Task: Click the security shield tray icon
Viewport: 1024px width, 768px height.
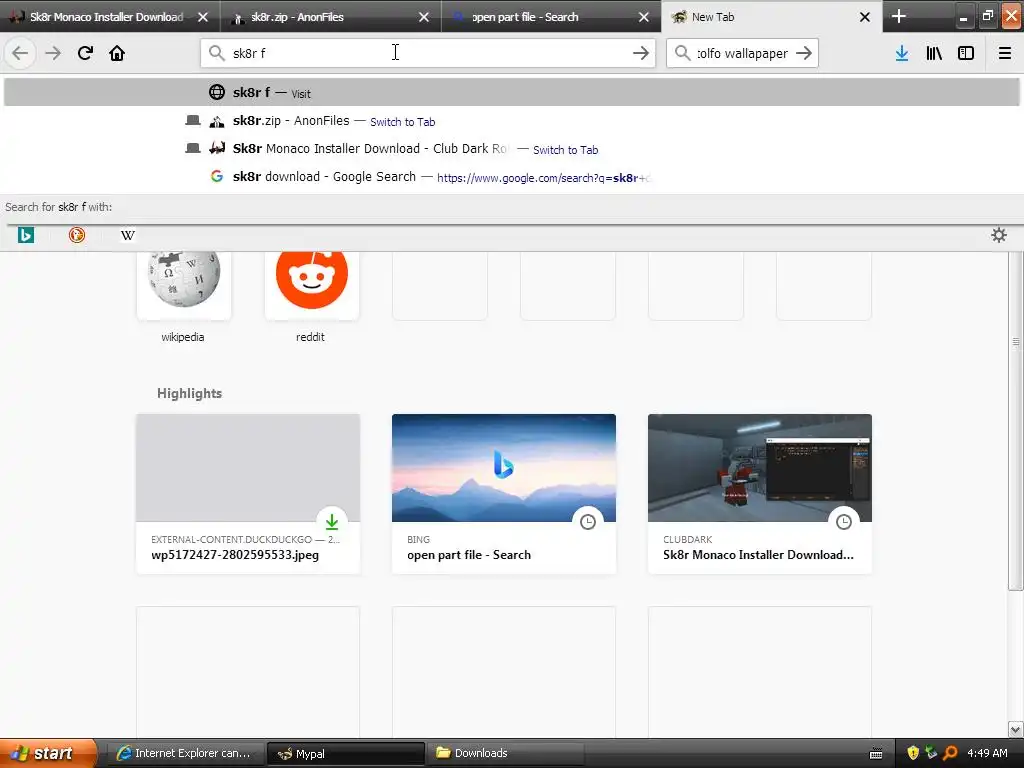Action: (x=912, y=753)
